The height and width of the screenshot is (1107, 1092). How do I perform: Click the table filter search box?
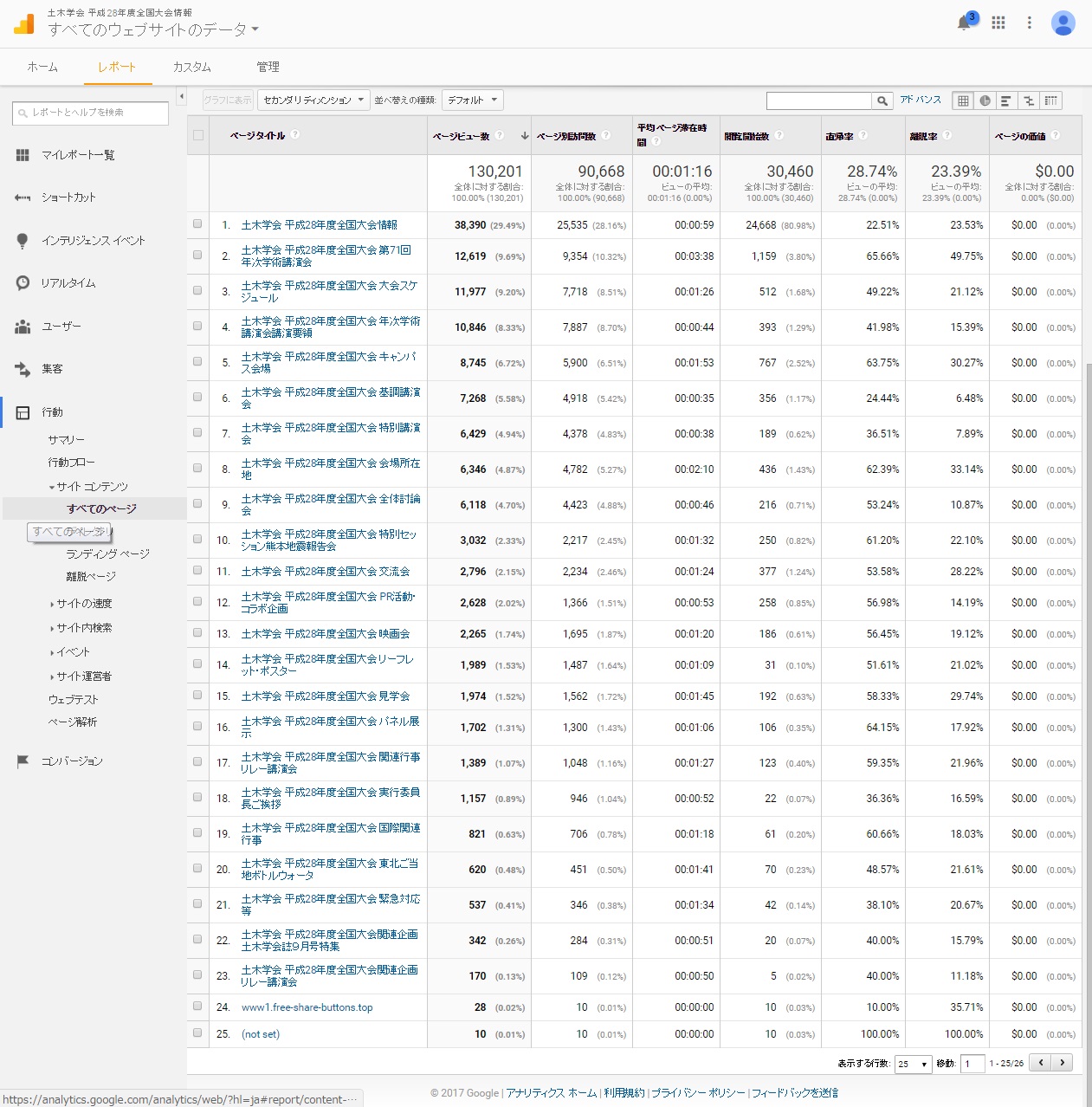[x=818, y=100]
